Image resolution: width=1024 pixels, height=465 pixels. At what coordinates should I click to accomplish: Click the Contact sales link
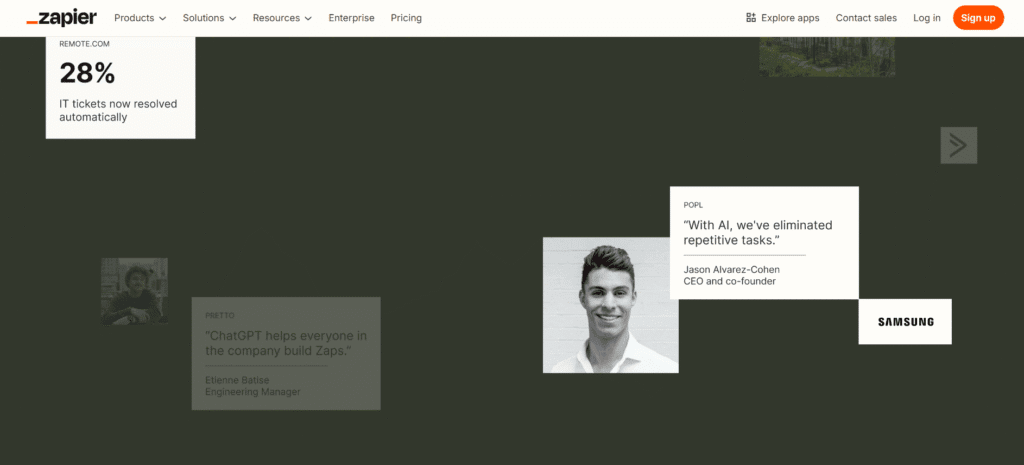(866, 18)
